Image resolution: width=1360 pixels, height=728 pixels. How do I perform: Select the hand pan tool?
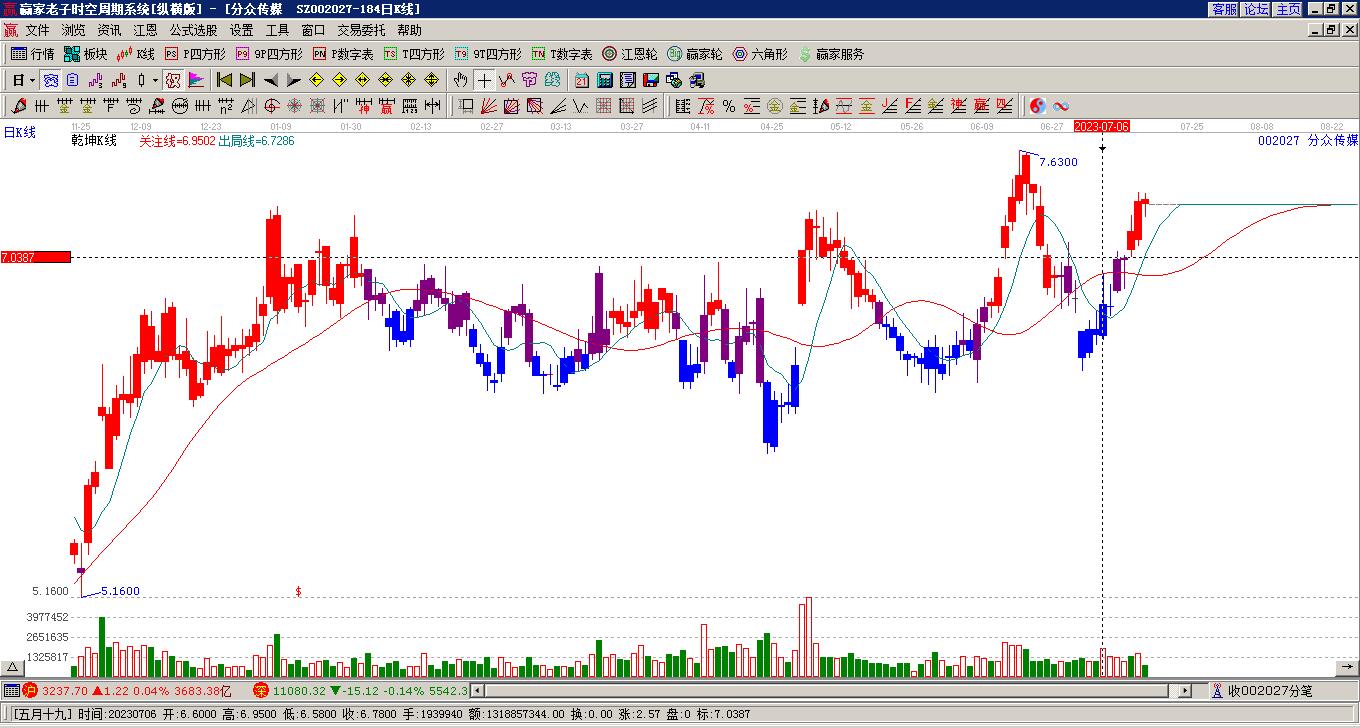(x=460, y=80)
